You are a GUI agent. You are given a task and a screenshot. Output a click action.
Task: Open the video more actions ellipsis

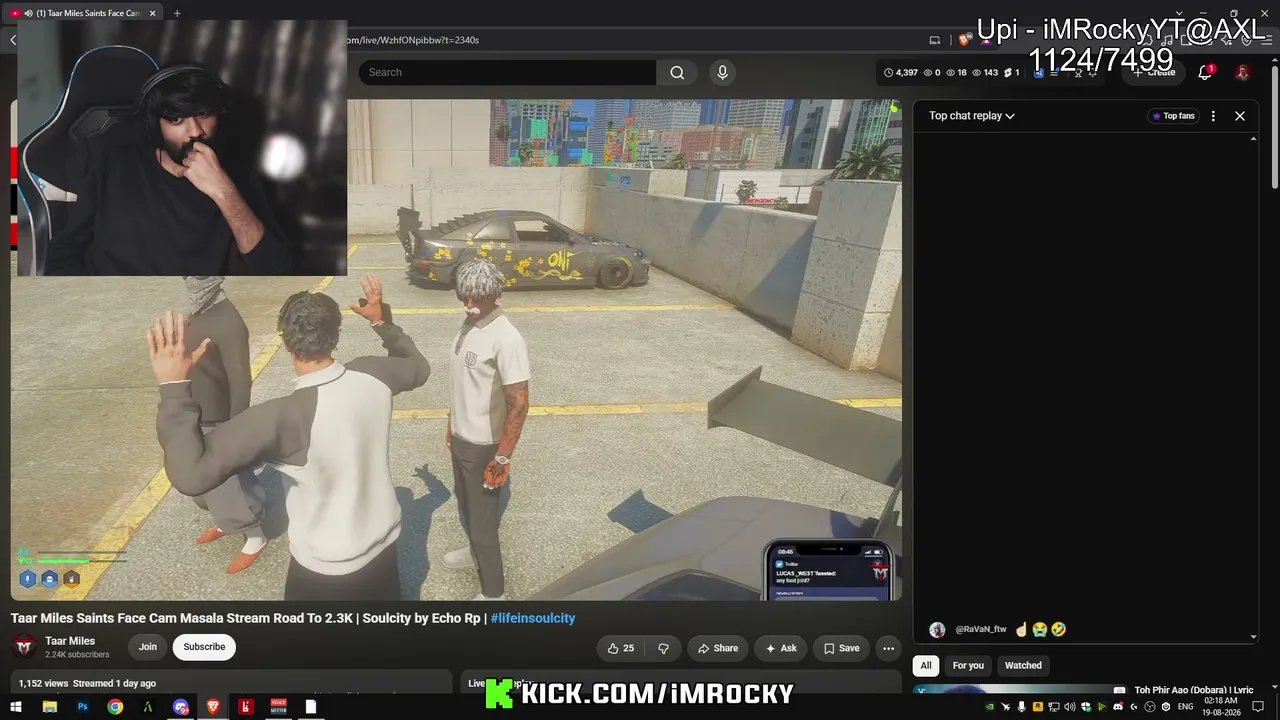[888, 648]
